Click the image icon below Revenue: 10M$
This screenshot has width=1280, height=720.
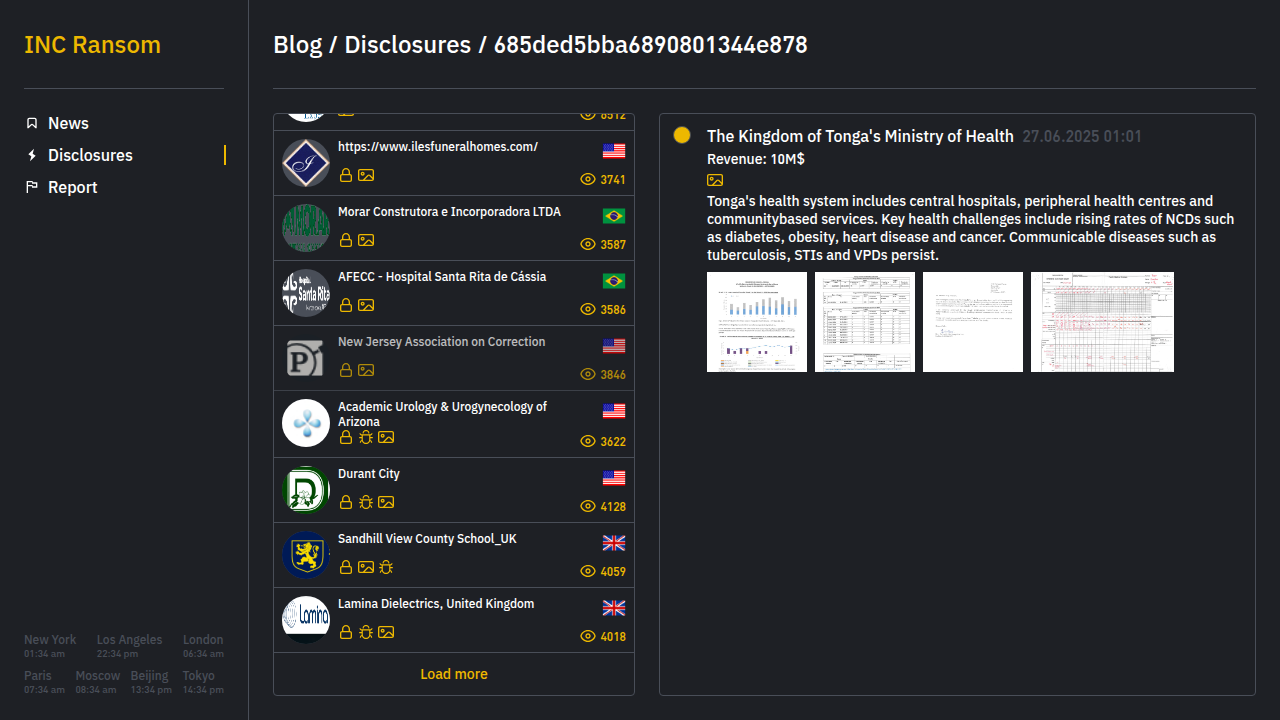715,180
